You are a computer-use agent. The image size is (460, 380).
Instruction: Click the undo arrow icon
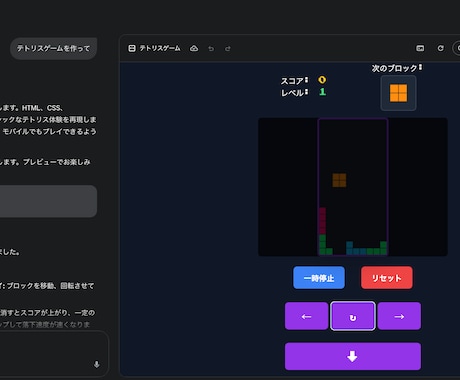click(x=211, y=49)
